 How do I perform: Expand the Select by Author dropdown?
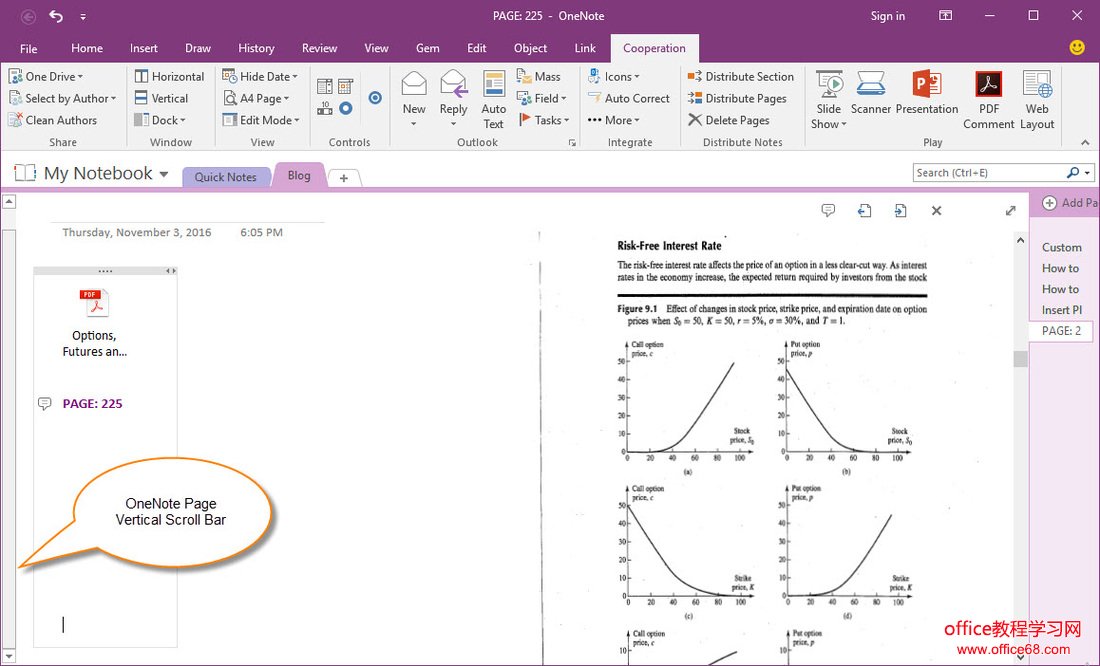tap(63, 98)
